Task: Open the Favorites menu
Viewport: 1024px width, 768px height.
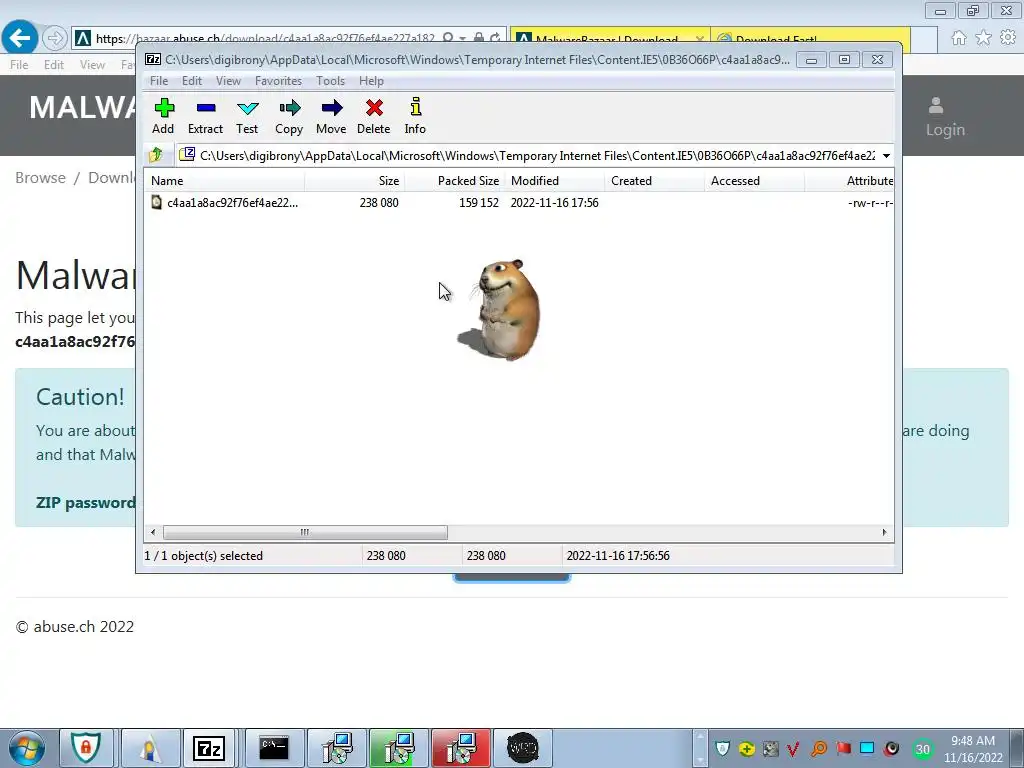Action: click(278, 81)
